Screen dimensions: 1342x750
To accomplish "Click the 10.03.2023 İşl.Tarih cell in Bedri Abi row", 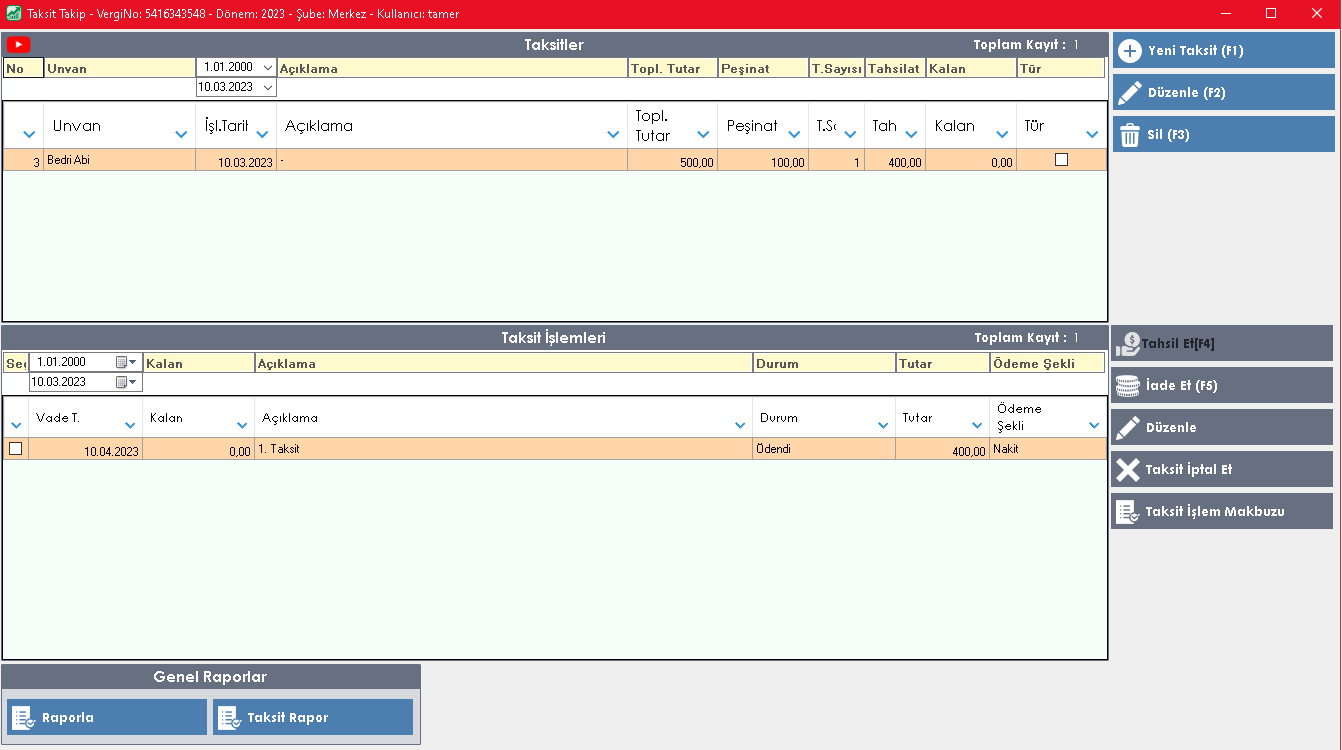I will tap(236, 160).
